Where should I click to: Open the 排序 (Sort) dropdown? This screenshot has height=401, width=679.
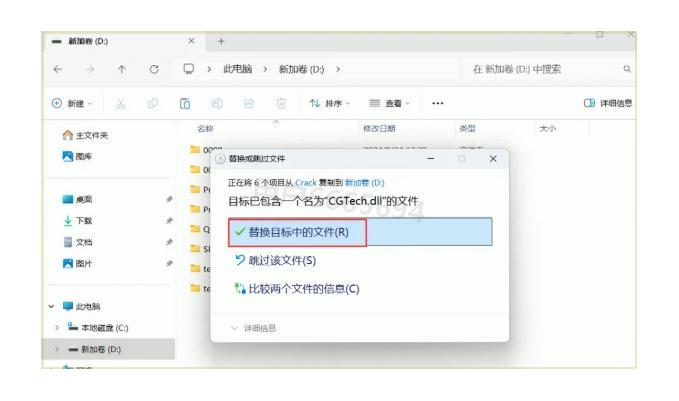[x=330, y=103]
